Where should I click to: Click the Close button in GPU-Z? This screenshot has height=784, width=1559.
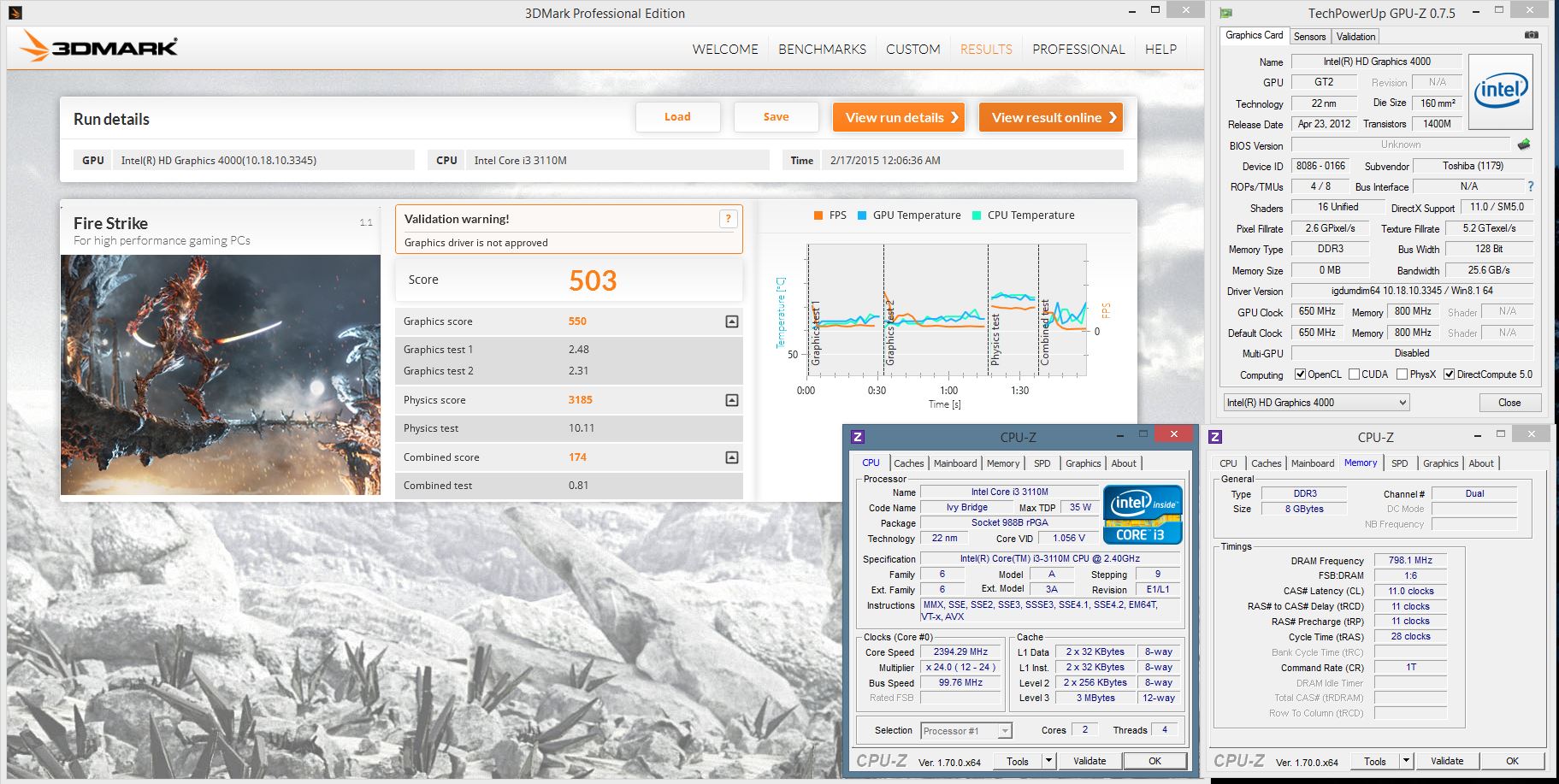pos(1509,403)
